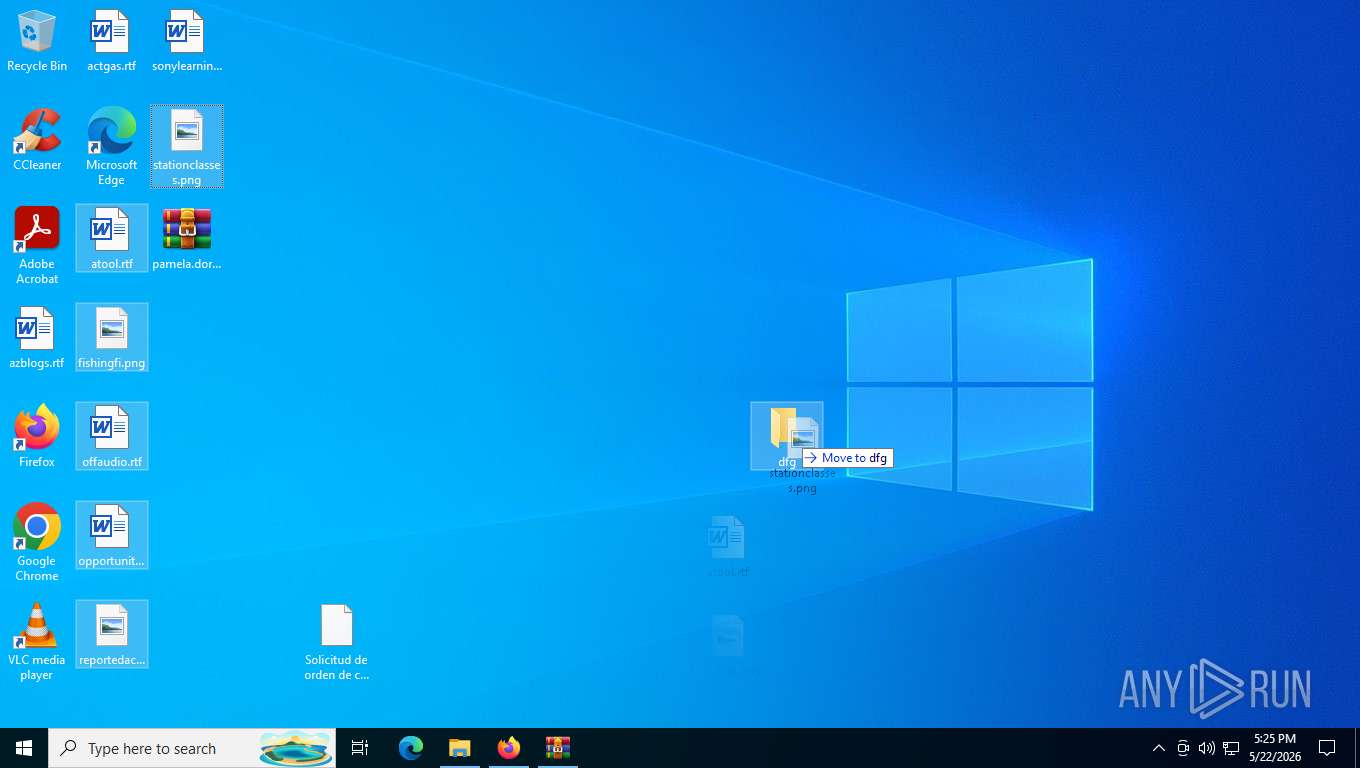Open the Recycle Bin icon
The height and width of the screenshot is (768, 1360).
tap(37, 42)
